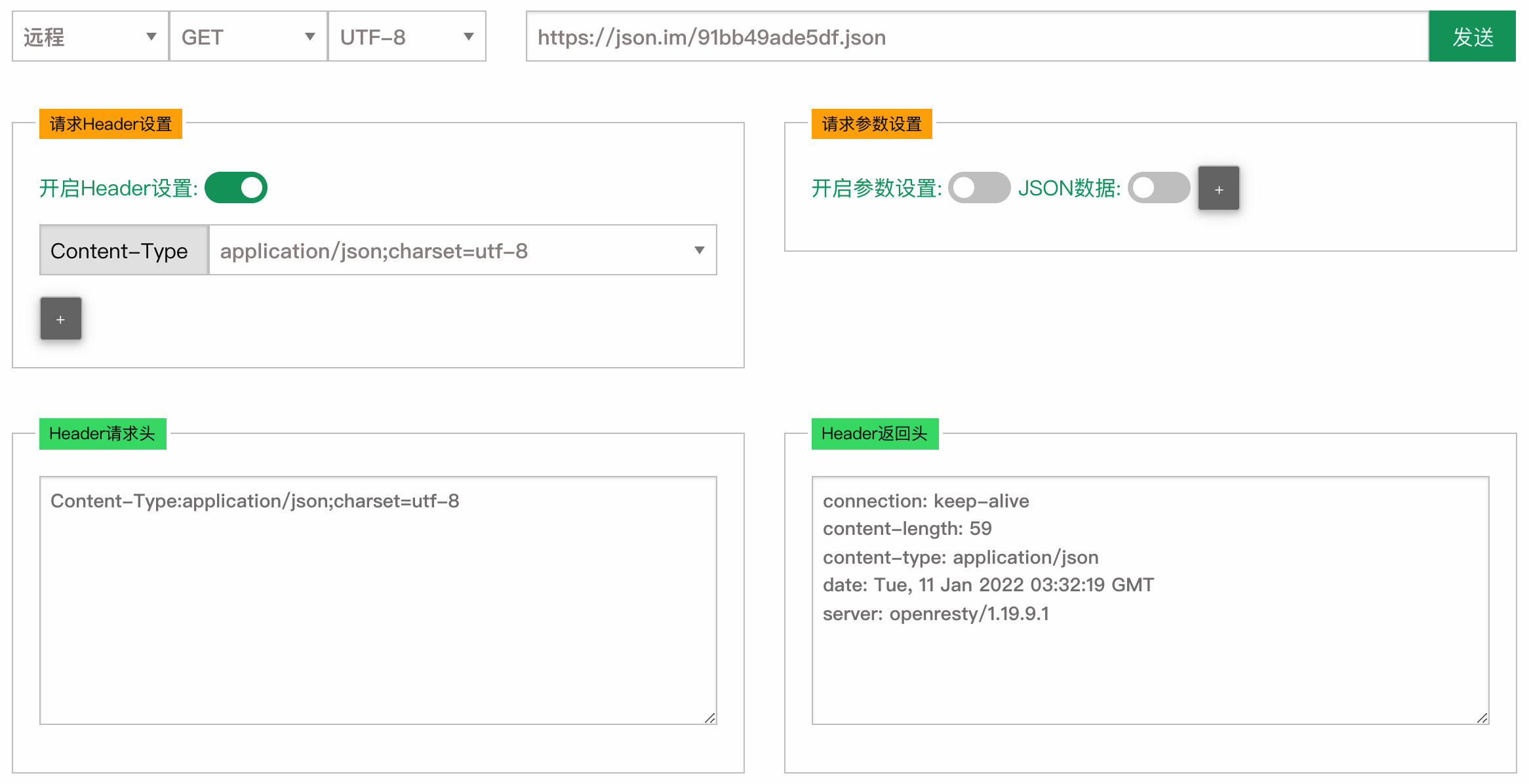Enable the JSON数据 switch
1529x784 pixels.
1159,188
